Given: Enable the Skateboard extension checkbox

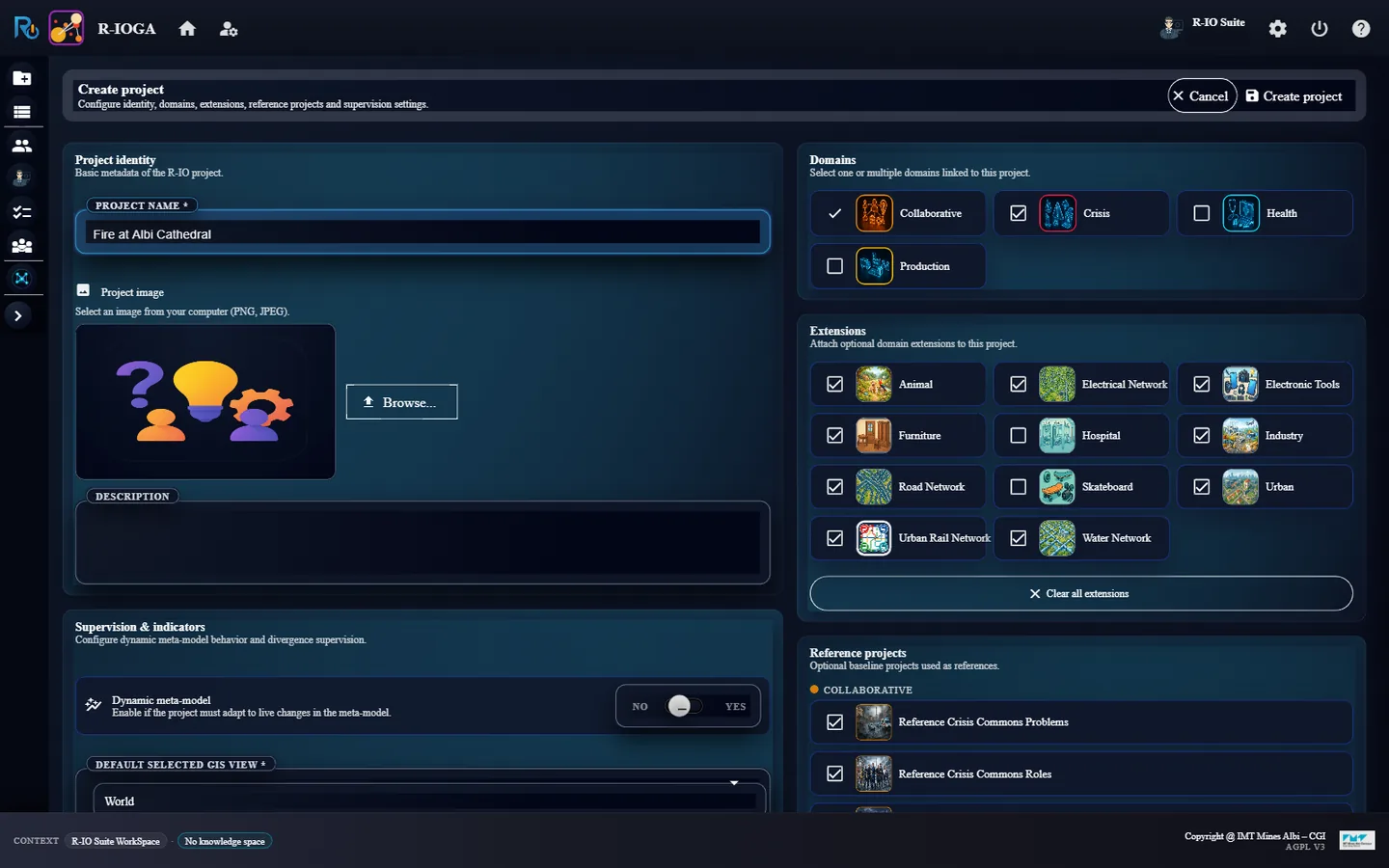Looking at the screenshot, I should 1019,487.
